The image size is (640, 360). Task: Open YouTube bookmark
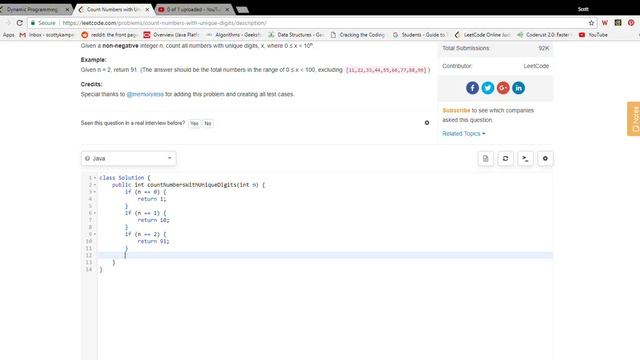click(x=593, y=35)
